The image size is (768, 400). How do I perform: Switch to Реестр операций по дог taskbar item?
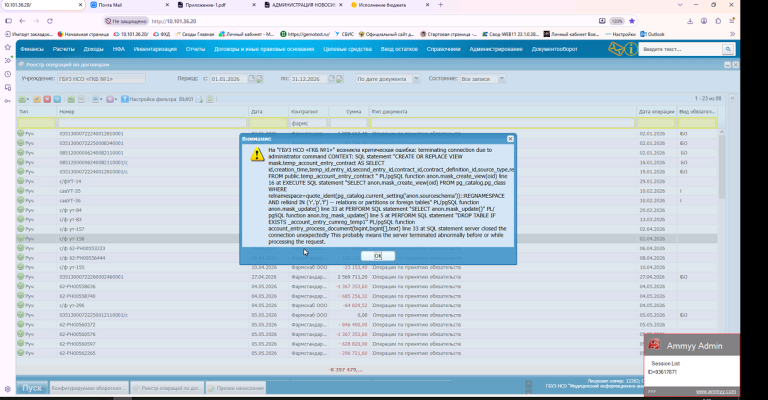[x=167, y=388]
